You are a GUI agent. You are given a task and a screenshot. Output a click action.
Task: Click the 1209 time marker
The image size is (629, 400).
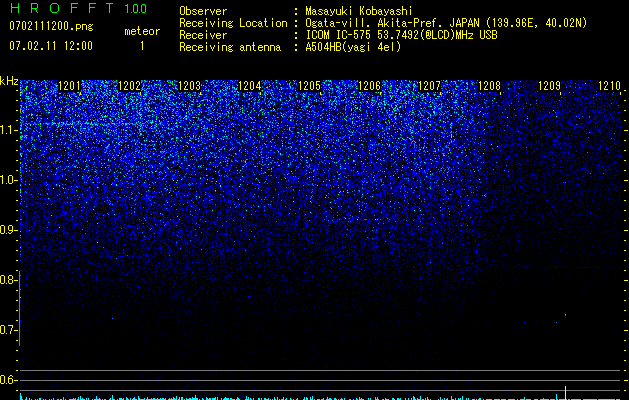point(549,86)
